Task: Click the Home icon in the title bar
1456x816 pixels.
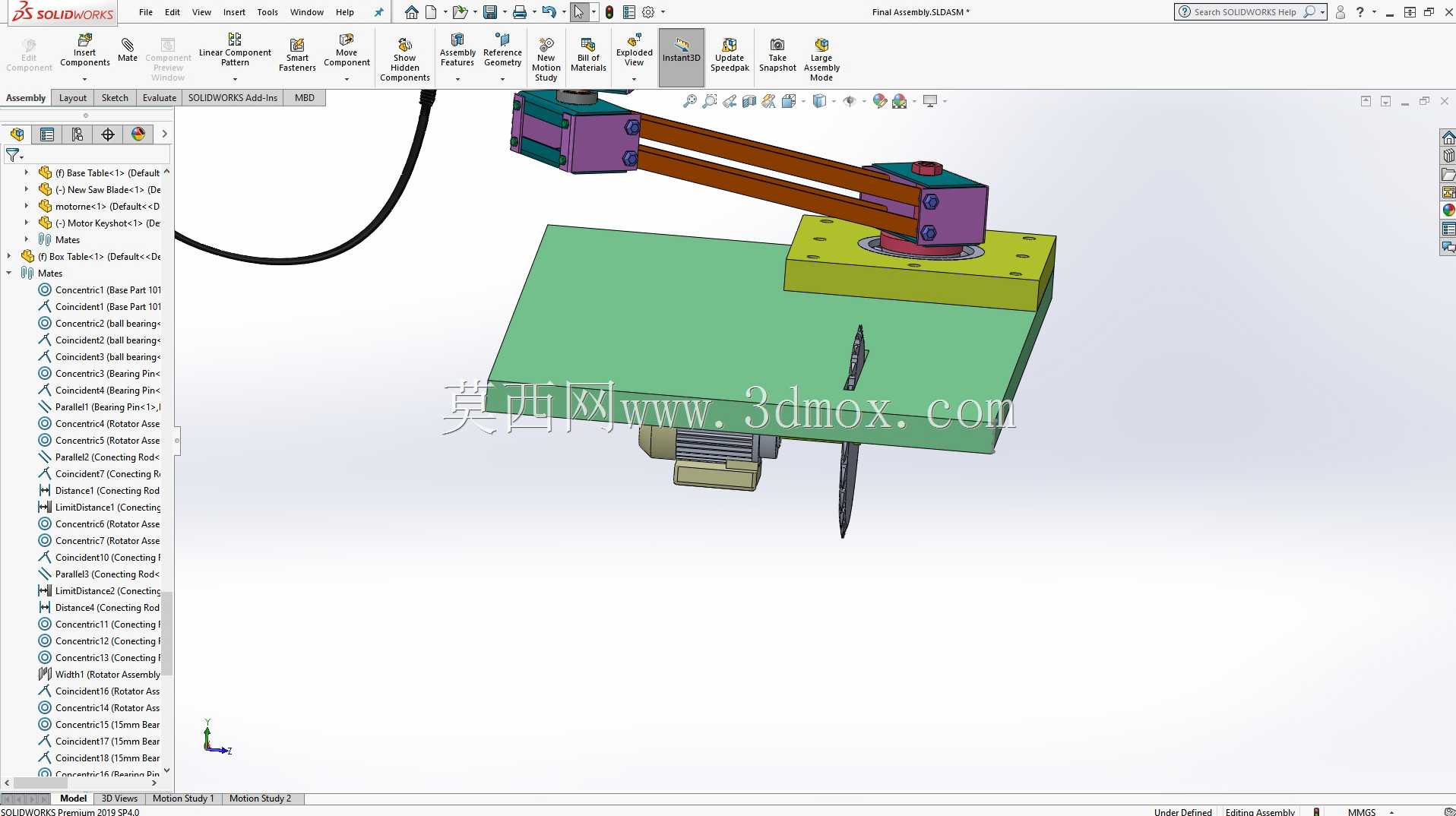Action: (411, 12)
